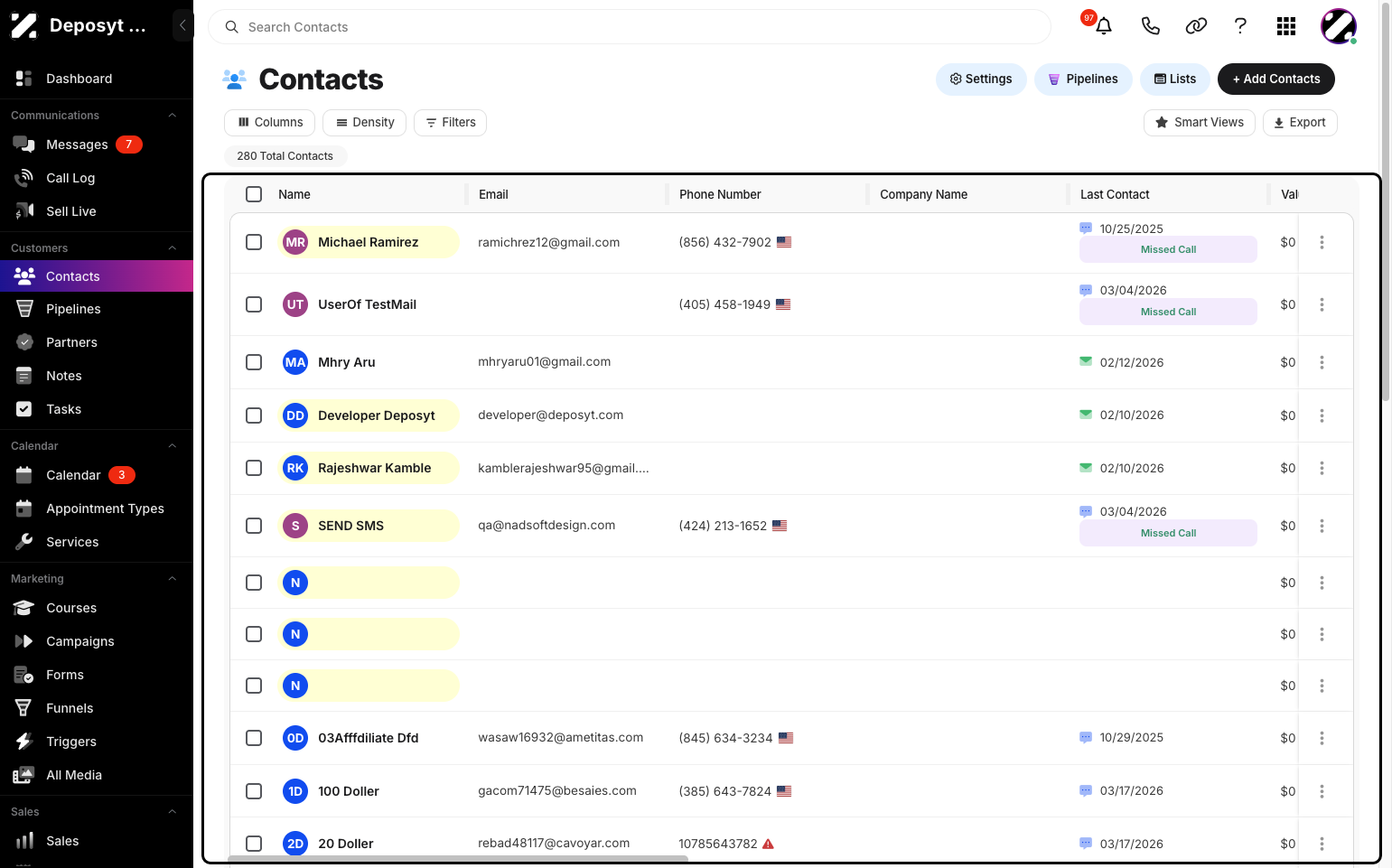
Task: Open Dashboard in the sidebar
Action: click(x=97, y=79)
